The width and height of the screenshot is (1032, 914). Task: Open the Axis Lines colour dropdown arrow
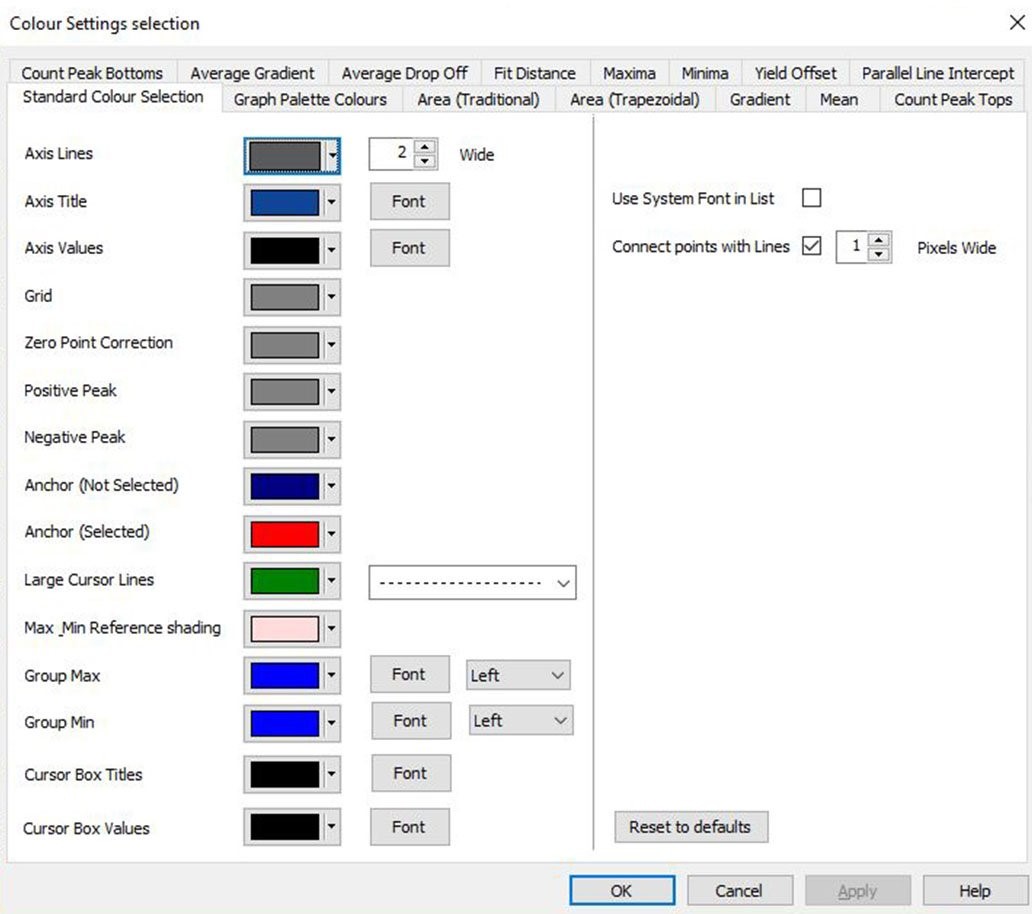332,155
